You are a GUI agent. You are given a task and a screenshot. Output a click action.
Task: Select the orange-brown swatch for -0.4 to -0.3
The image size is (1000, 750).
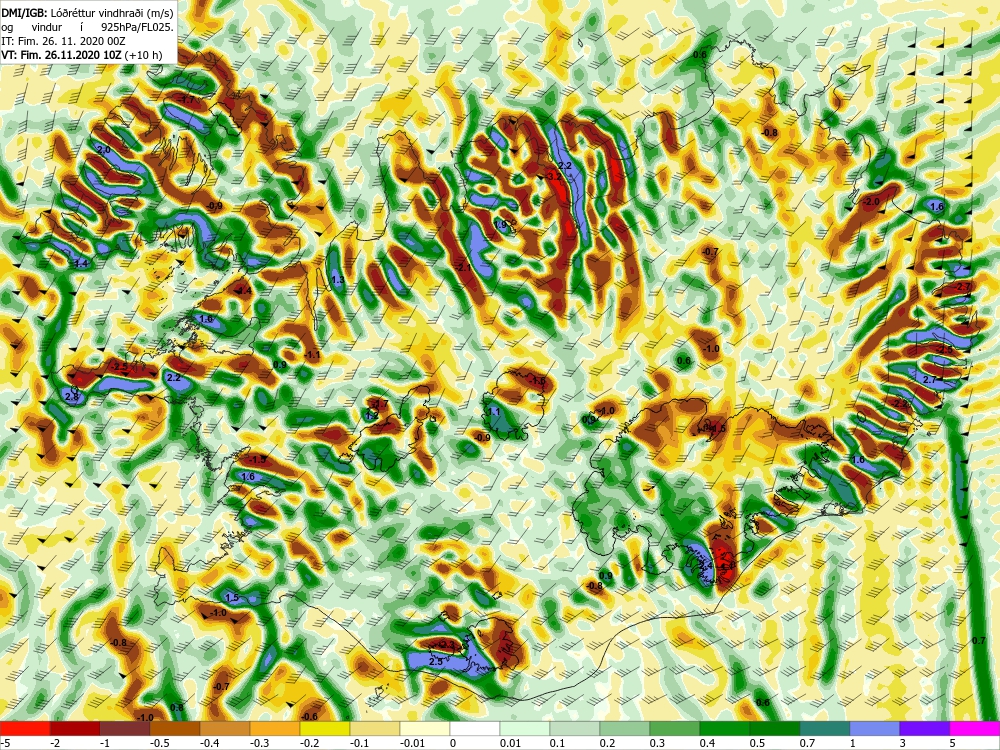click(225, 728)
